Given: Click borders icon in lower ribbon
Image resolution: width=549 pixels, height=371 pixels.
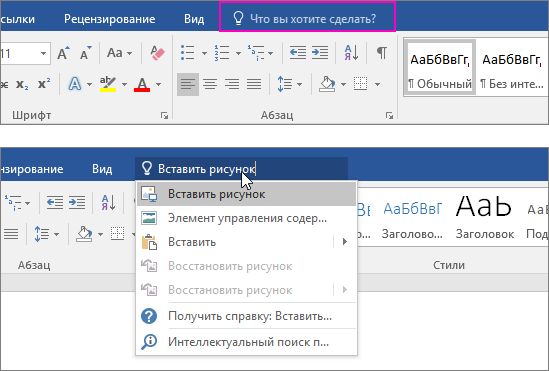Looking at the screenshot, I should point(118,233).
